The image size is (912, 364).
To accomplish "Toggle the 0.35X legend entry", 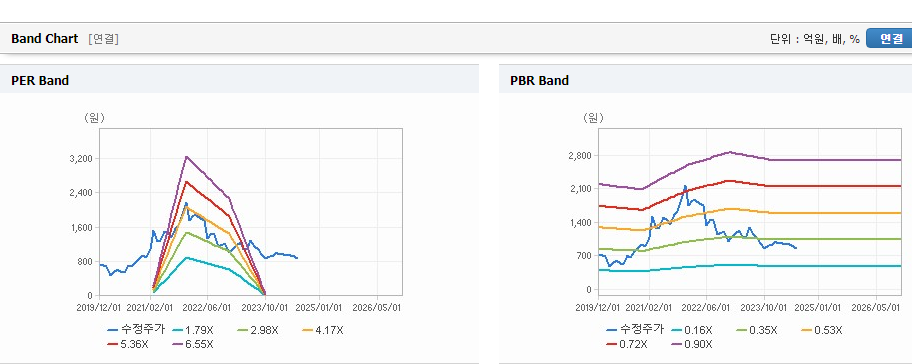I will click(757, 330).
